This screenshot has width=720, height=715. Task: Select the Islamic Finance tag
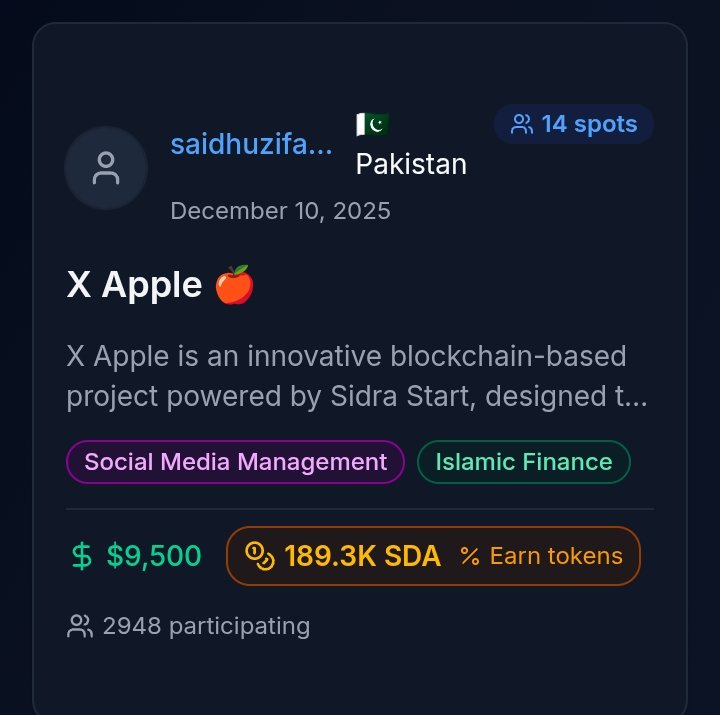click(x=523, y=462)
